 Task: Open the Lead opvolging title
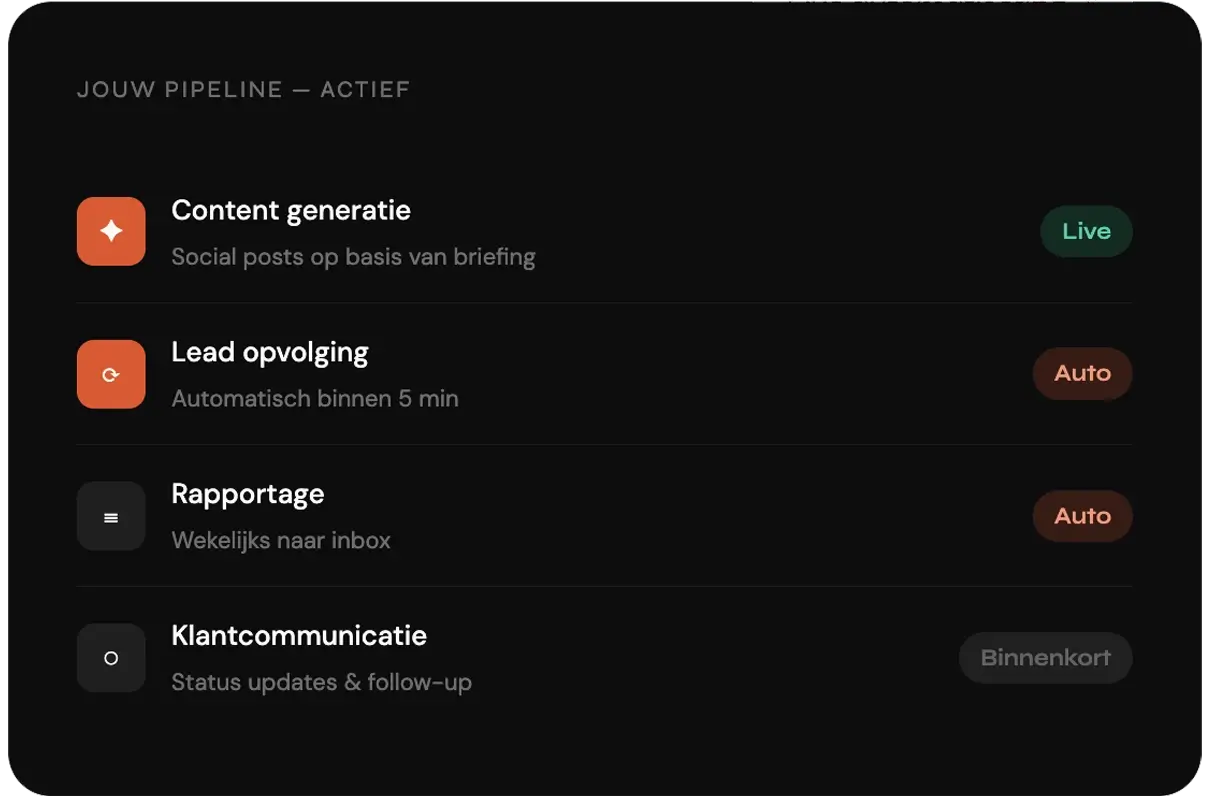(x=270, y=352)
